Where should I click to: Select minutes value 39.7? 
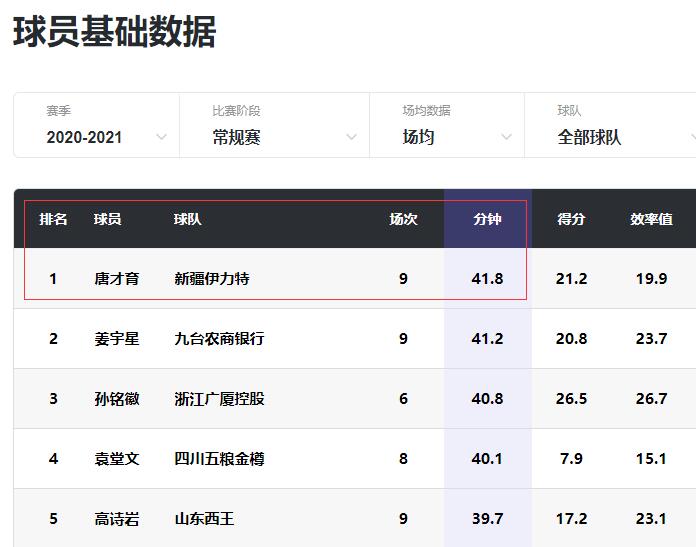click(487, 519)
